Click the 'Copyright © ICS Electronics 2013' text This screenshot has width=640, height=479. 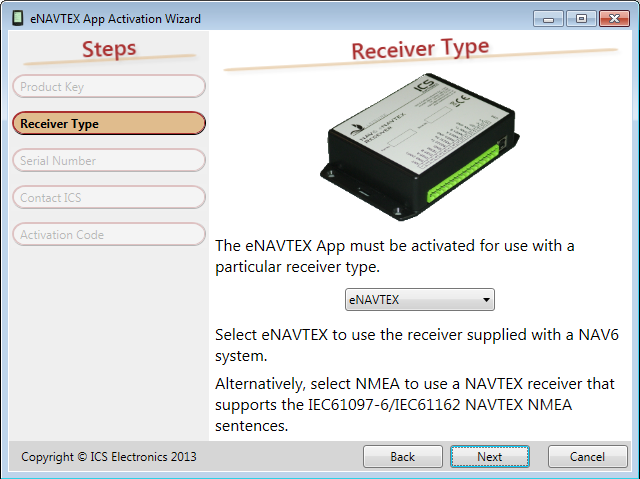point(109,457)
